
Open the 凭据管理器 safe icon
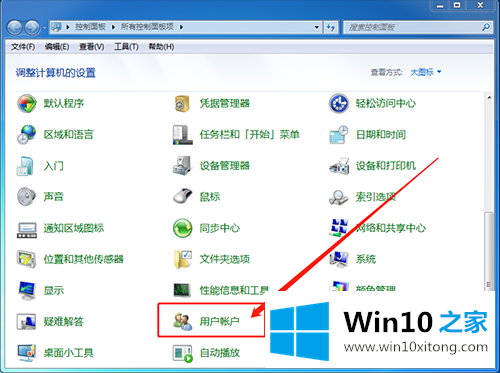point(182,103)
